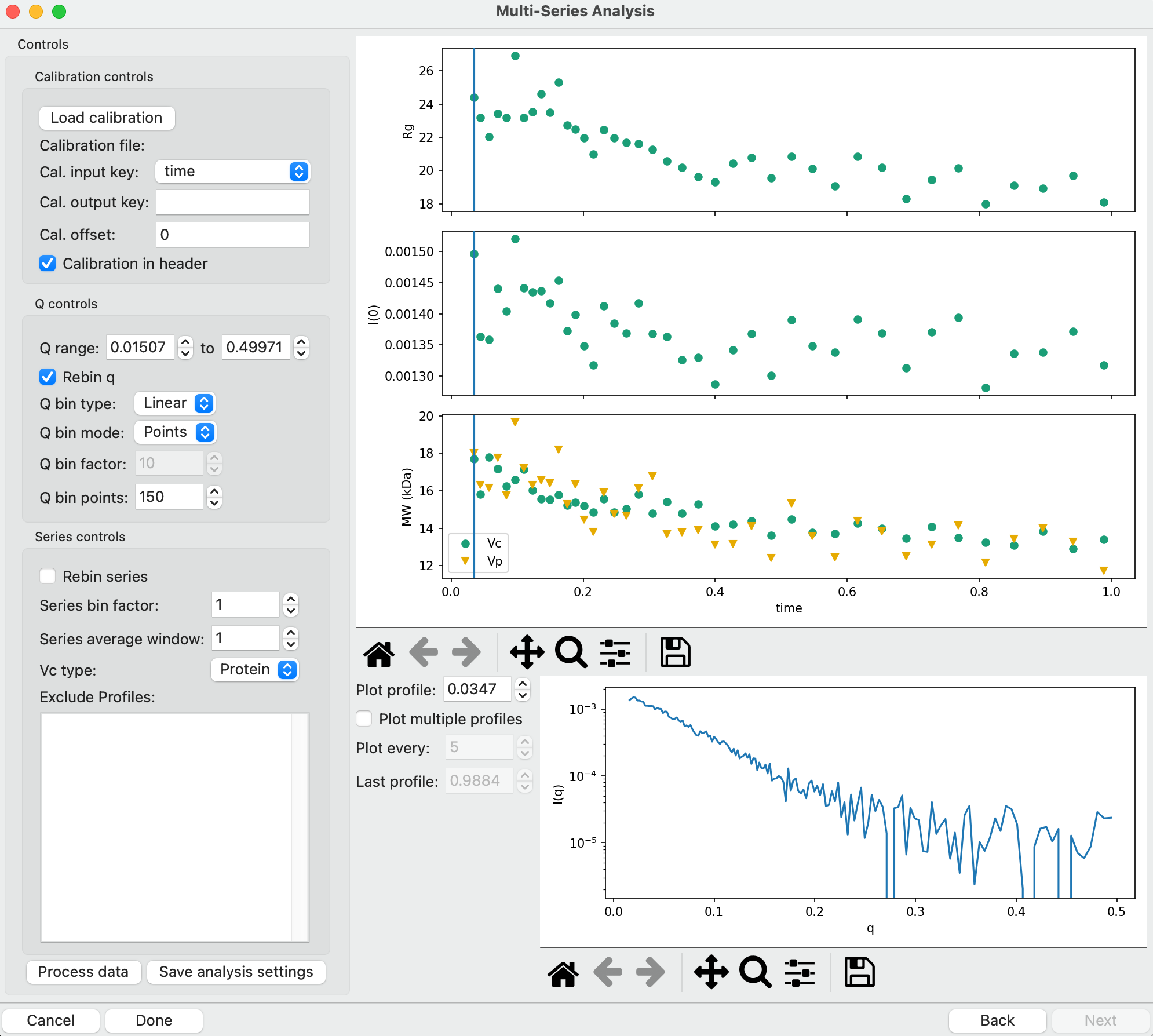The image size is (1153, 1036).
Task: Click the Cal. offset input field
Action: 233,235
